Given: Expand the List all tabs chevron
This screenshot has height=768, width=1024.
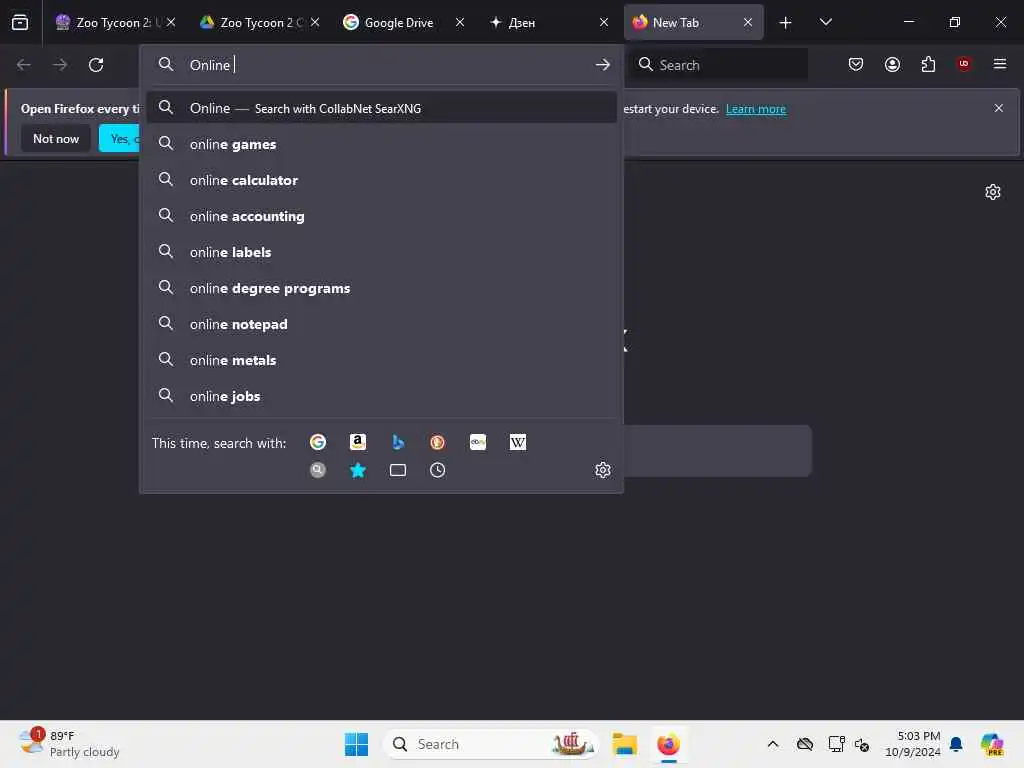Looking at the screenshot, I should 825,22.
